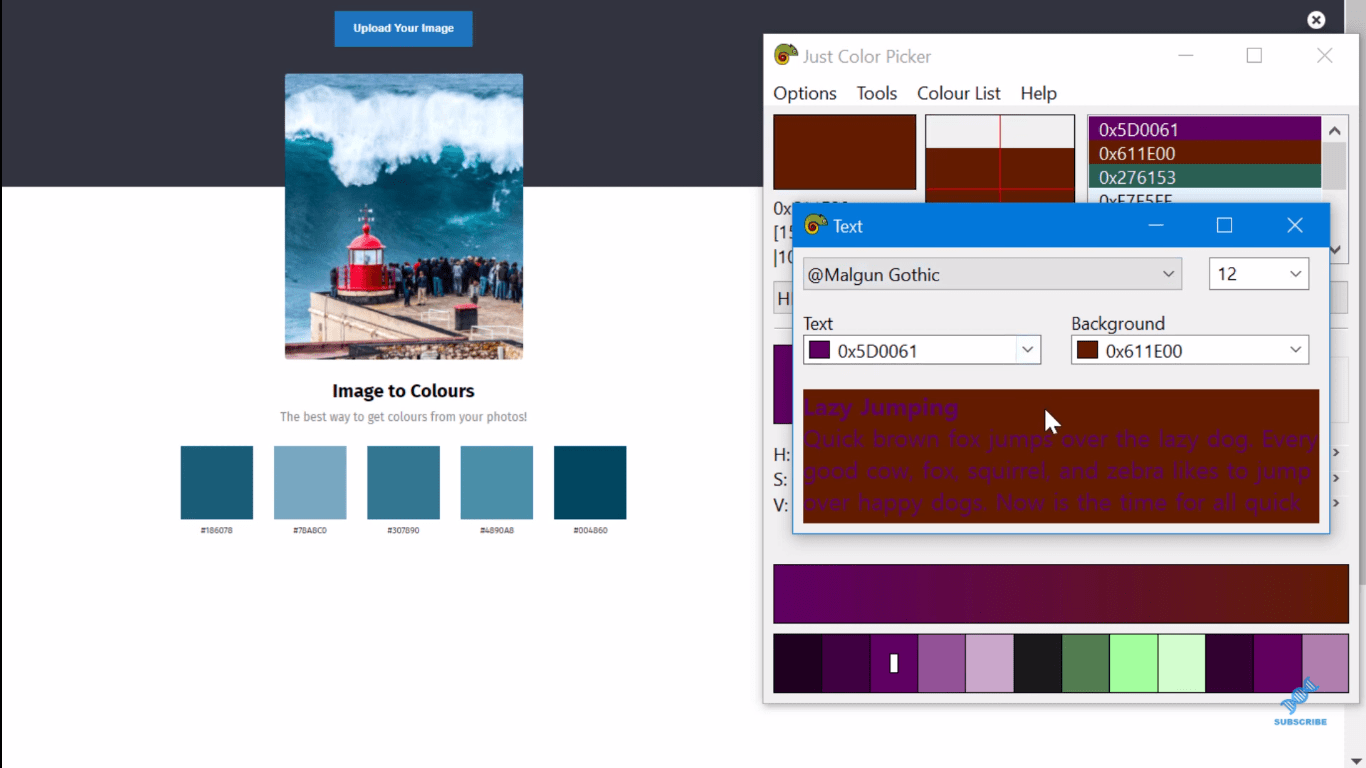Close the Text dialog
This screenshot has width=1366, height=768.
(x=1294, y=226)
